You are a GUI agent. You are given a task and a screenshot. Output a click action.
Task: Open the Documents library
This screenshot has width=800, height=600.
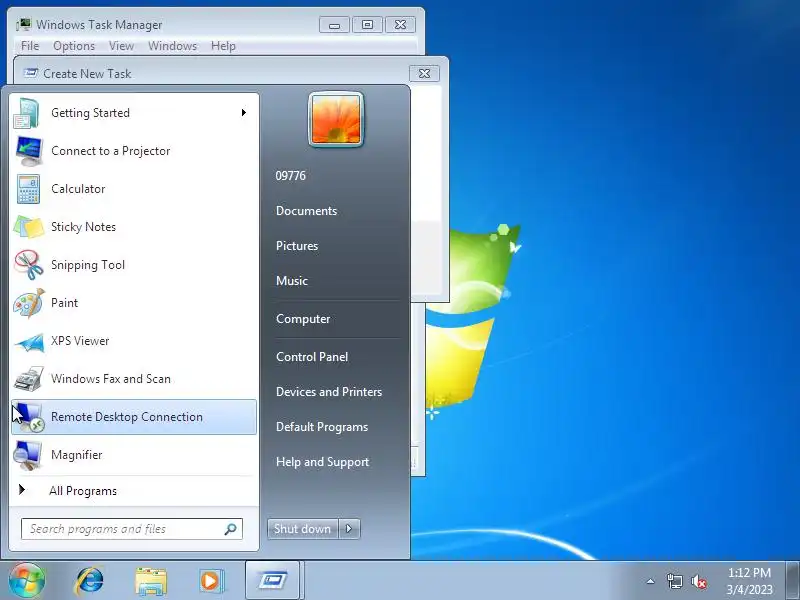point(306,211)
